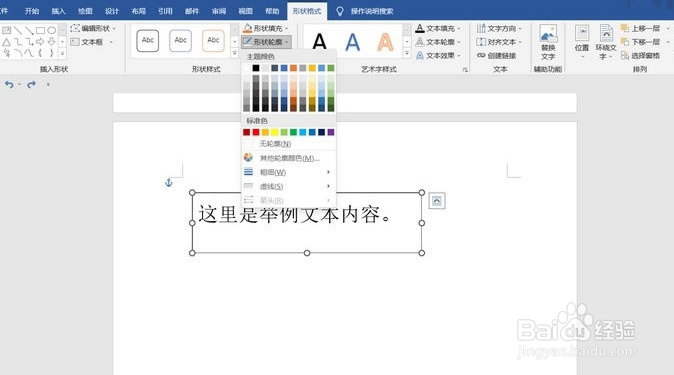Select the text box shape in gallery
The image size is (674, 375).
coord(6,30)
